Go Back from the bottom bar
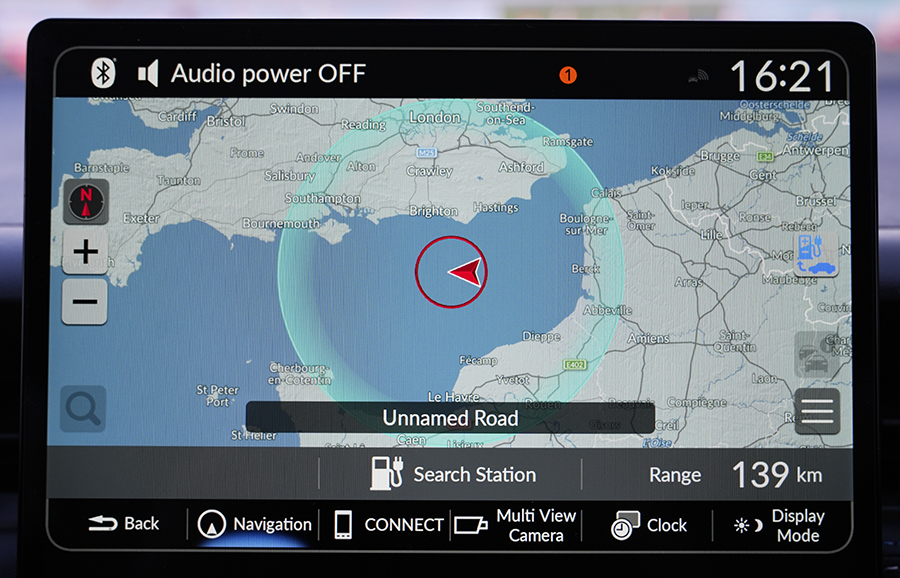 [x=124, y=523]
